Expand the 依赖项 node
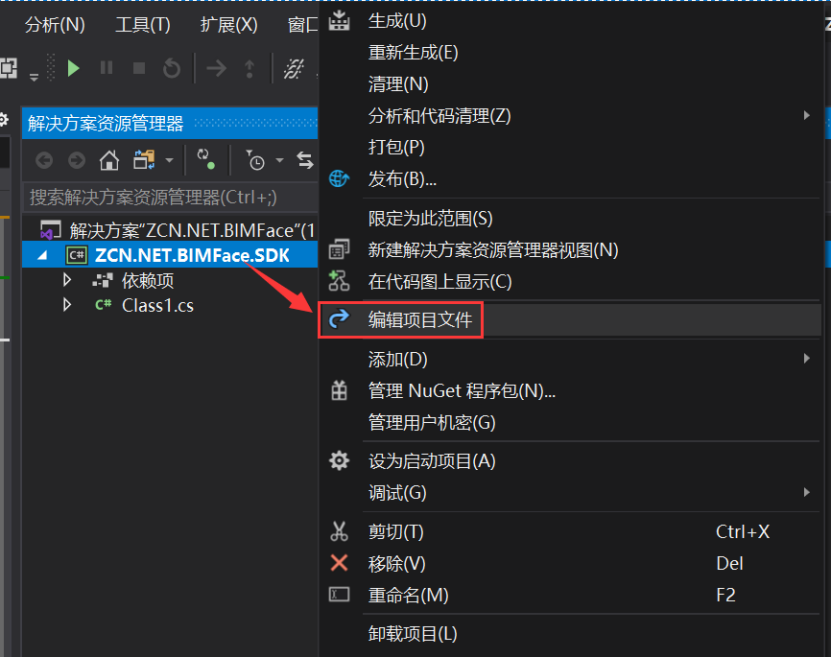This screenshot has width=831, height=657. 66,280
